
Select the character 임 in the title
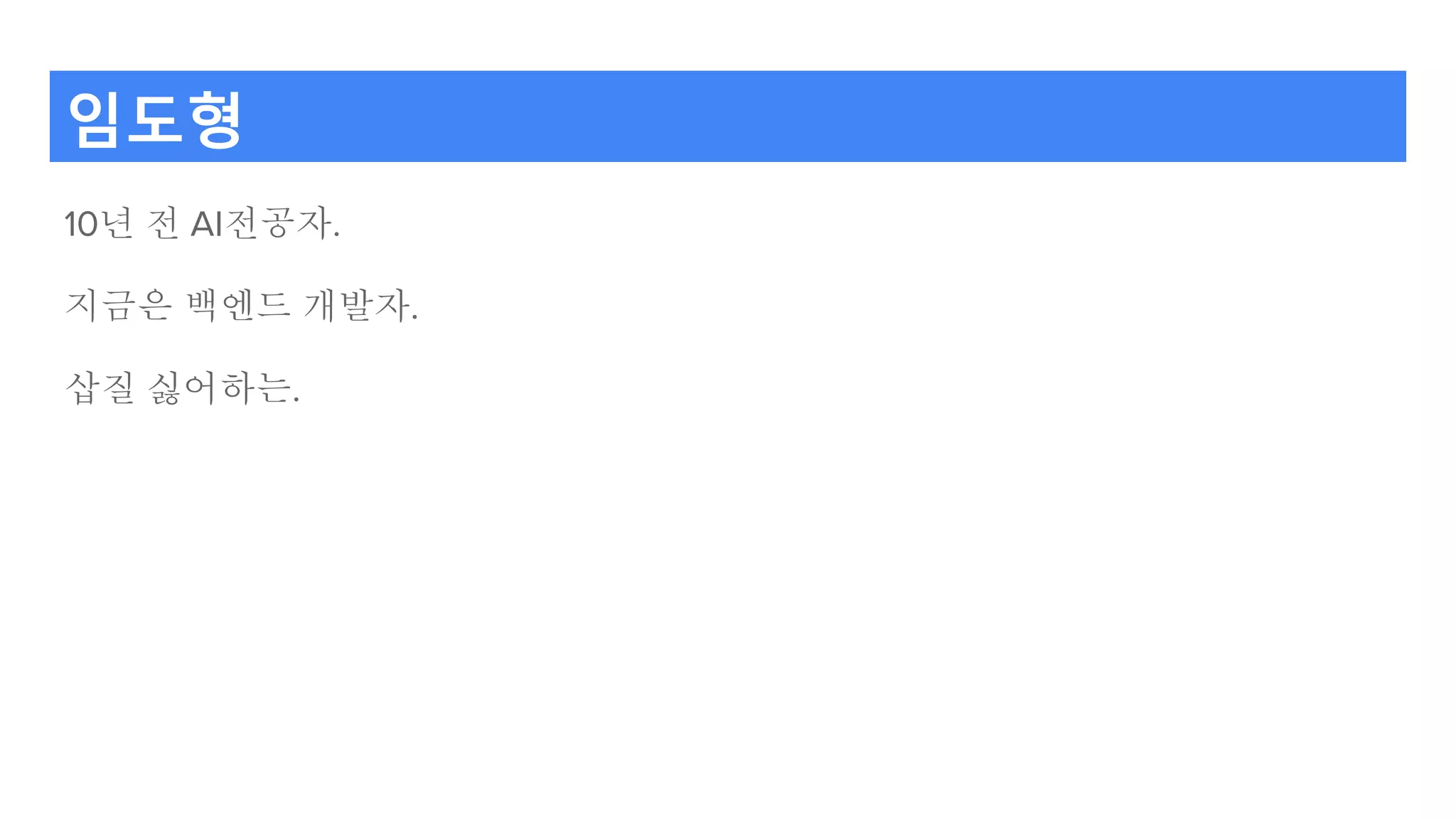coord(92,119)
